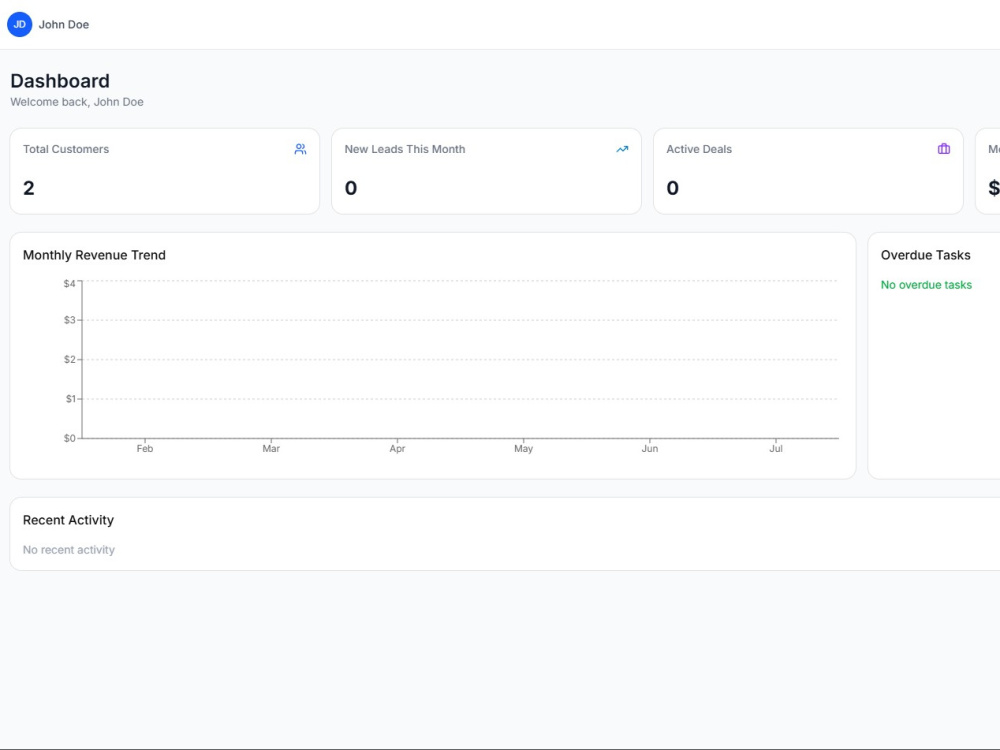This screenshot has width=1000, height=750.
Task: Open the Active Deals card
Action: (808, 172)
